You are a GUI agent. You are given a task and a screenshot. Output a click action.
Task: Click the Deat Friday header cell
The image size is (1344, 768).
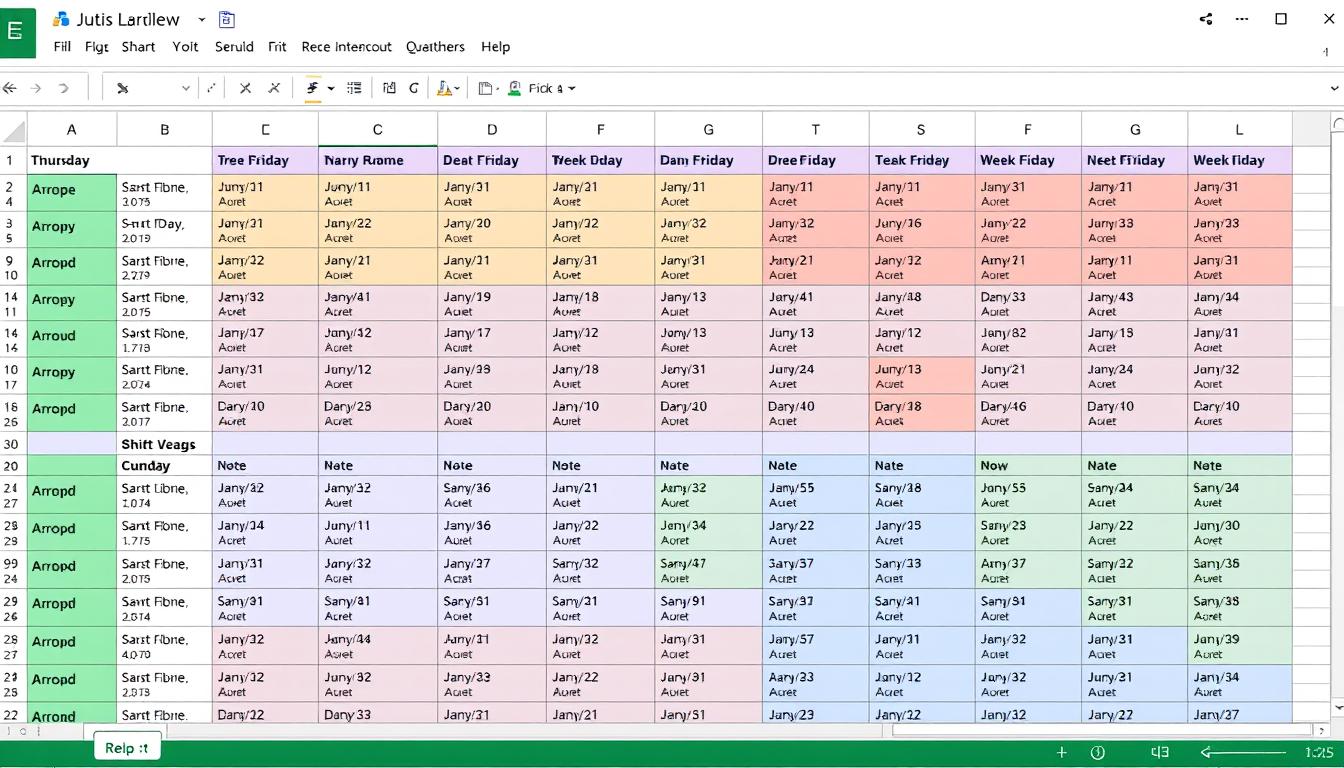492,160
